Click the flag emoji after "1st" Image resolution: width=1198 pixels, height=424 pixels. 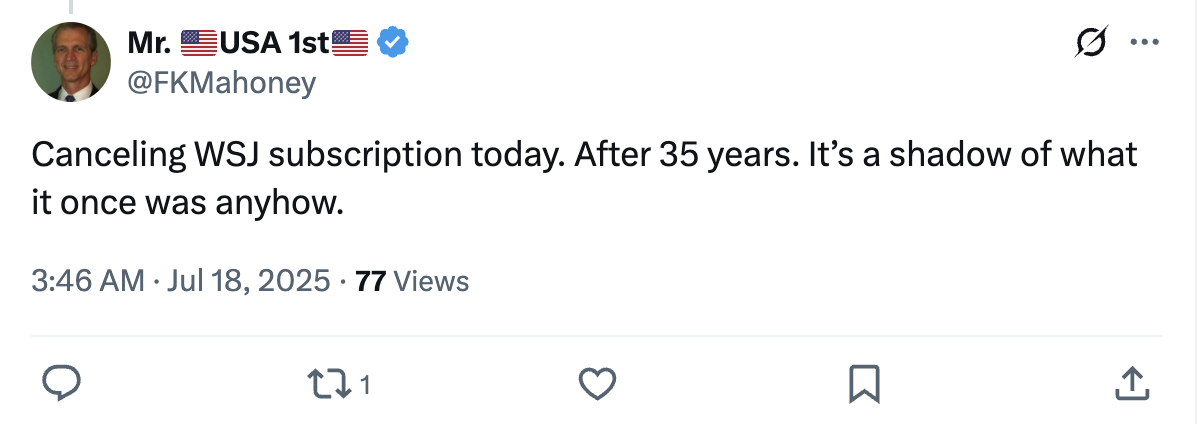(350, 42)
